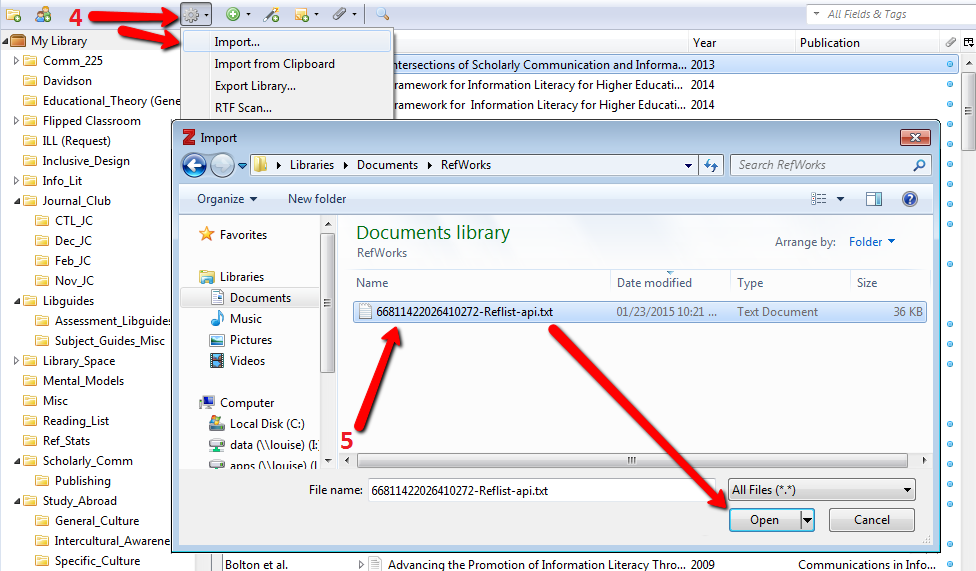Sort Zotero items by Publication column
976x571 pixels.
click(830, 43)
